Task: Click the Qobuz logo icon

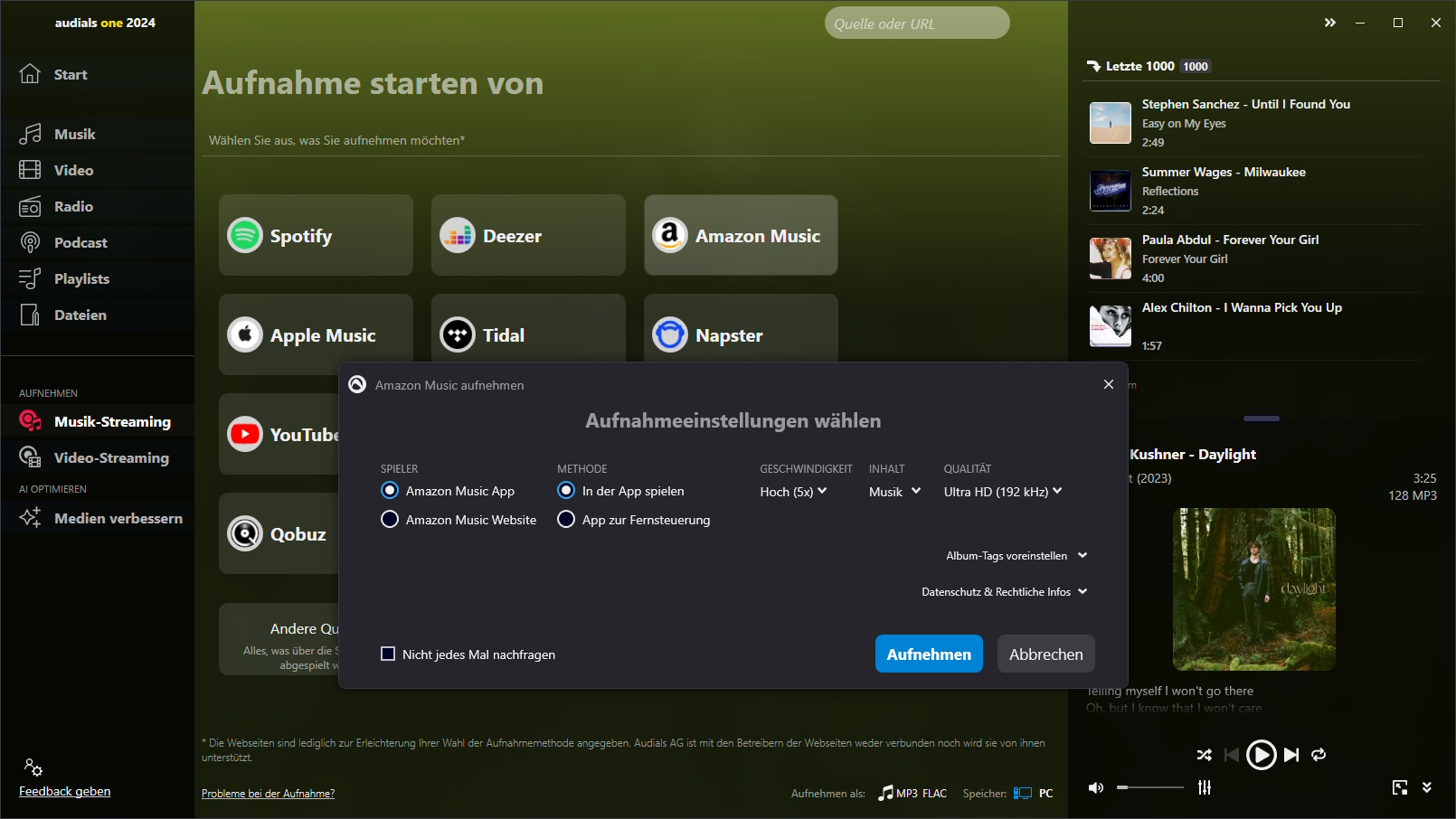Action: [x=245, y=534]
